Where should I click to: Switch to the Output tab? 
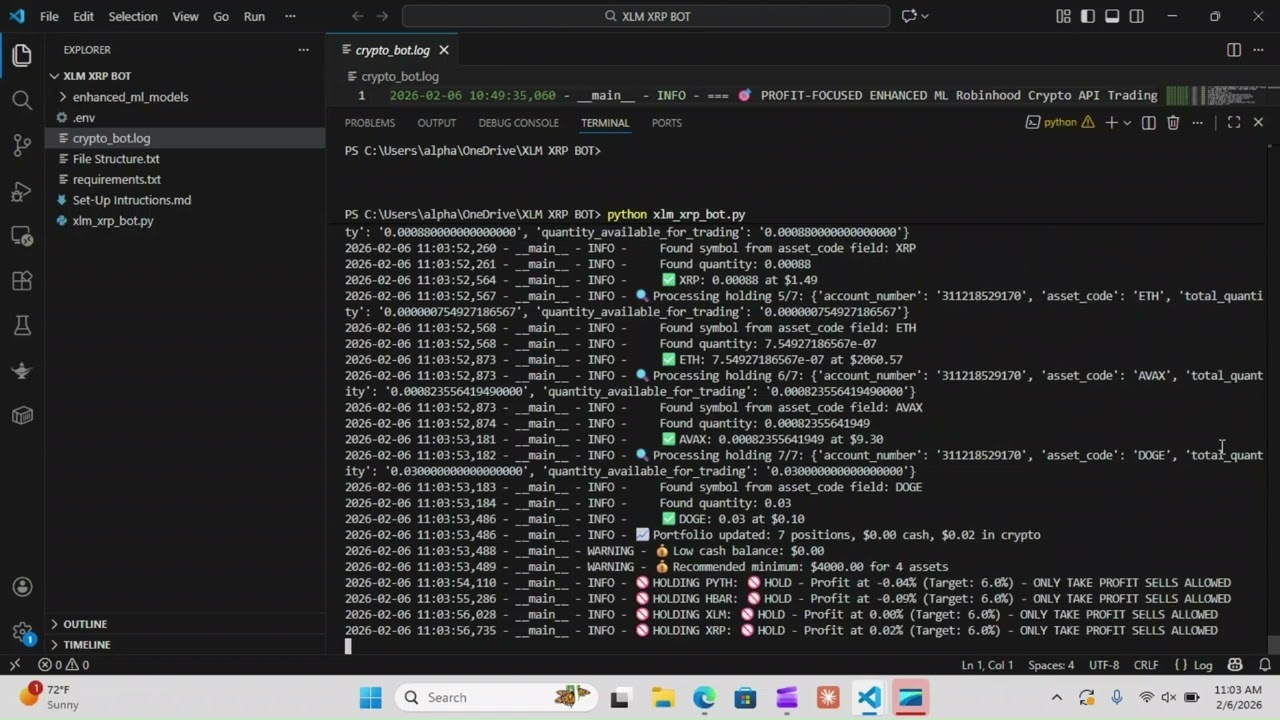437,123
